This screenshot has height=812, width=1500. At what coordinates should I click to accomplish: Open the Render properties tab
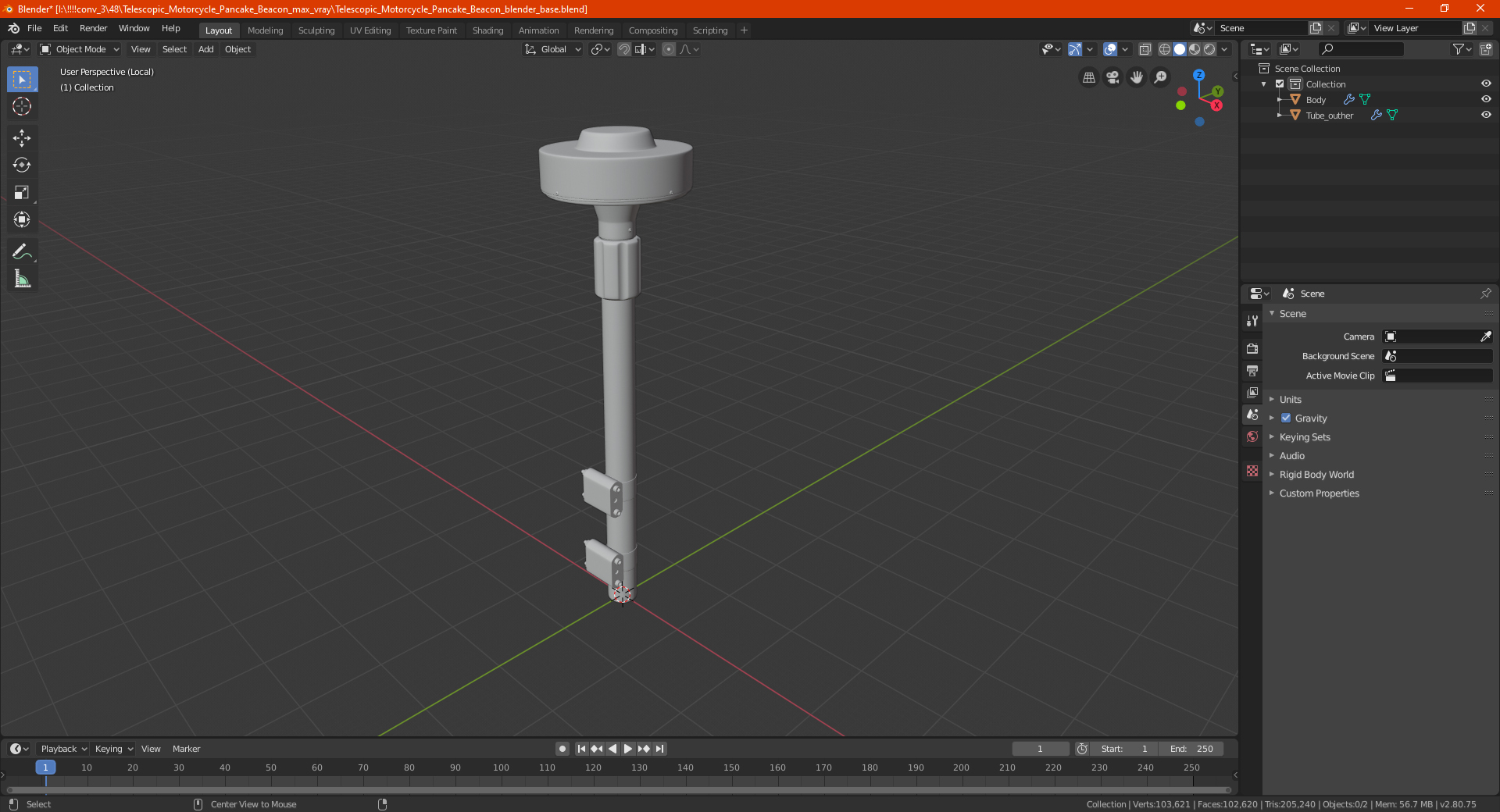coord(1252,348)
